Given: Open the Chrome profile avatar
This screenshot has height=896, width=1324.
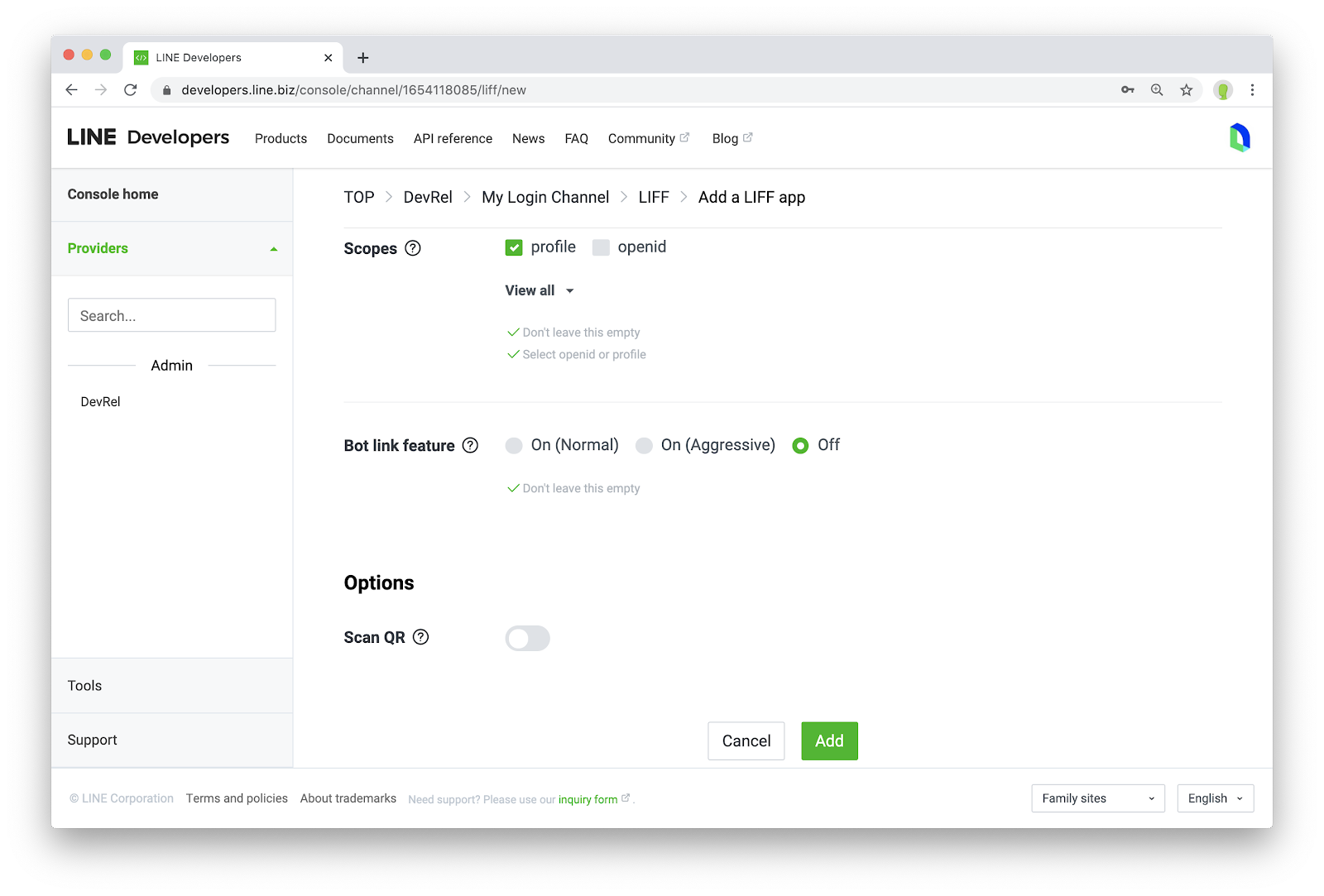Looking at the screenshot, I should click(1223, 90).
